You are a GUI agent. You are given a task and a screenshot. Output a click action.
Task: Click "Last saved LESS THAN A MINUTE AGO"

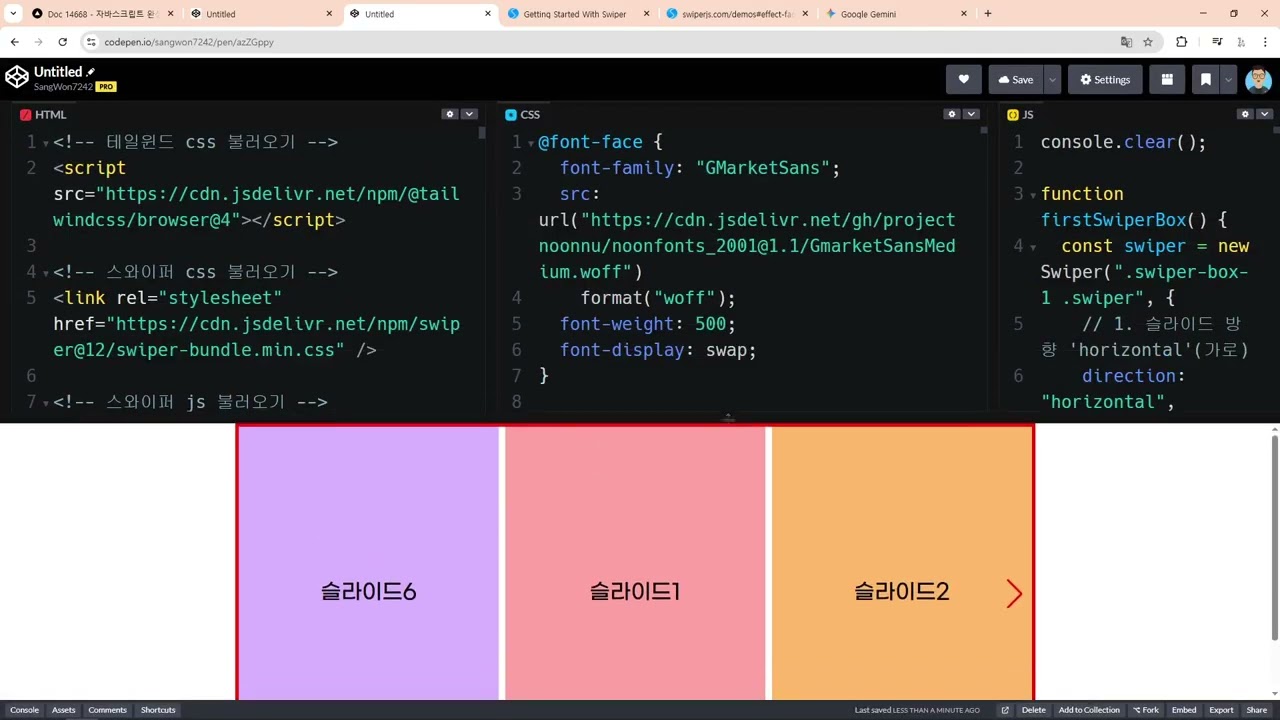(x=917, y=710)
